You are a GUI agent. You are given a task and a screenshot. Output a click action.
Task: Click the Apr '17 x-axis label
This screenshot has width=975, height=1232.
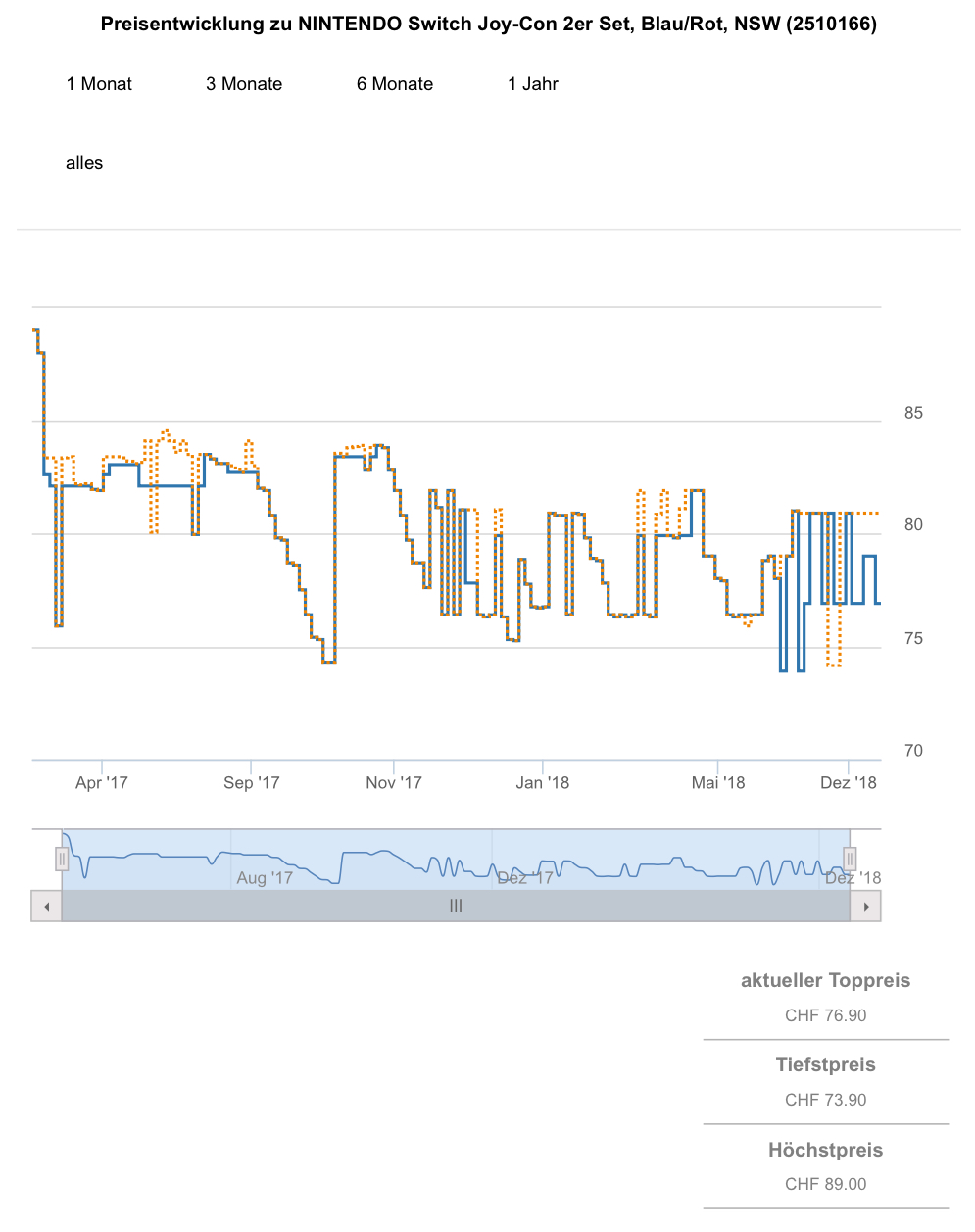[x=102, y=782]
